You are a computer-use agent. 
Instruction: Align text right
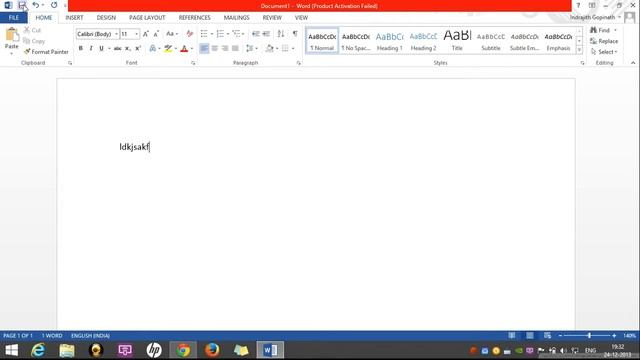[225, 48]
